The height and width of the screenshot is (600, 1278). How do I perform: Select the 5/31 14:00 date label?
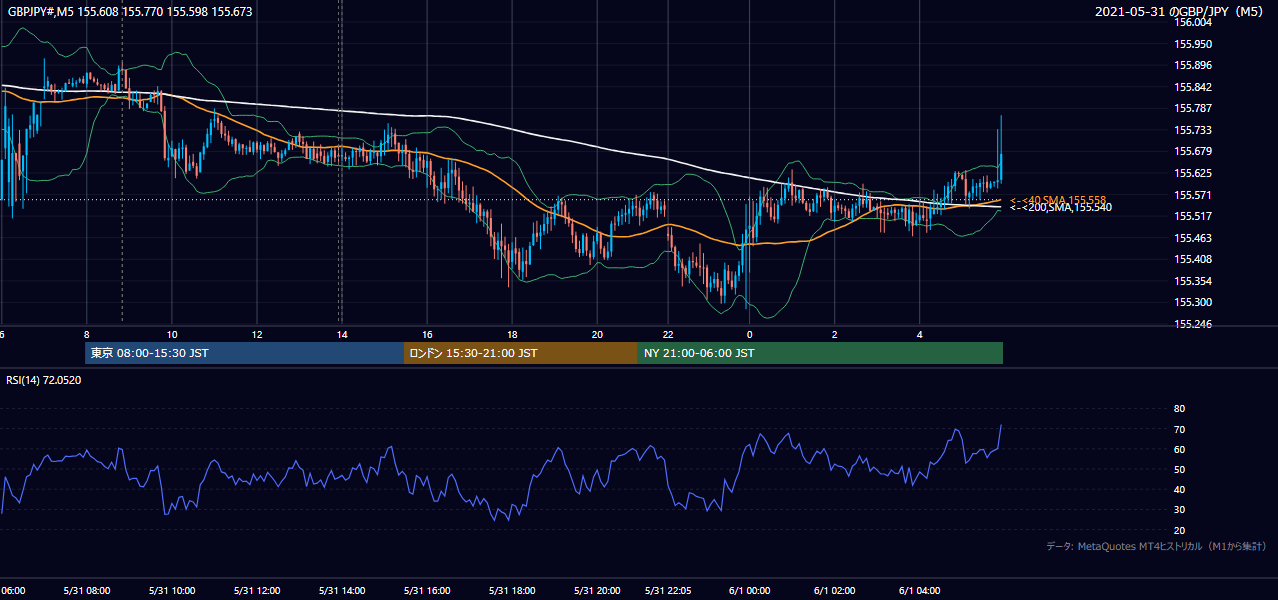[x=343, y=591]
